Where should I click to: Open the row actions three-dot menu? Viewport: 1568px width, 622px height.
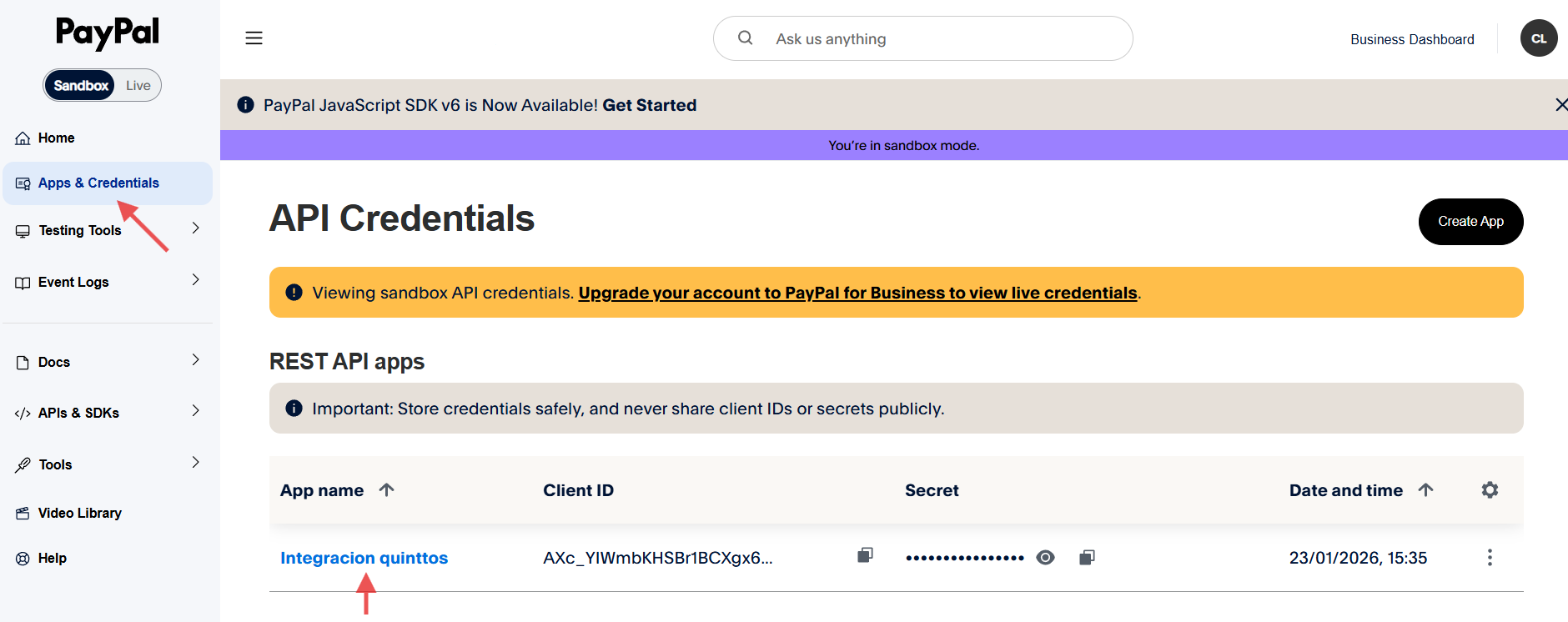point(1490,558)
